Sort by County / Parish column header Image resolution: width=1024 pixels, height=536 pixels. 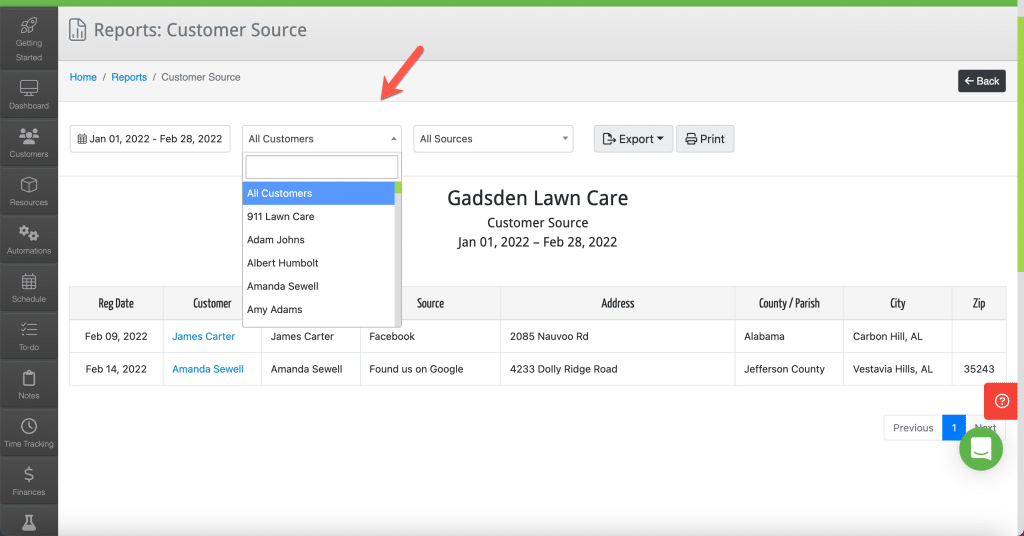click(789, 303)
